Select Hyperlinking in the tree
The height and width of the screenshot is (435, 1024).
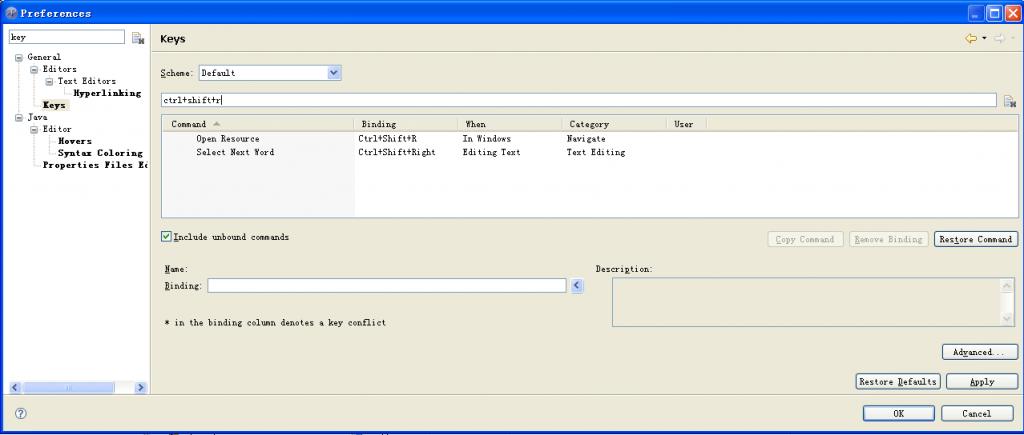[x=107, y=93]
